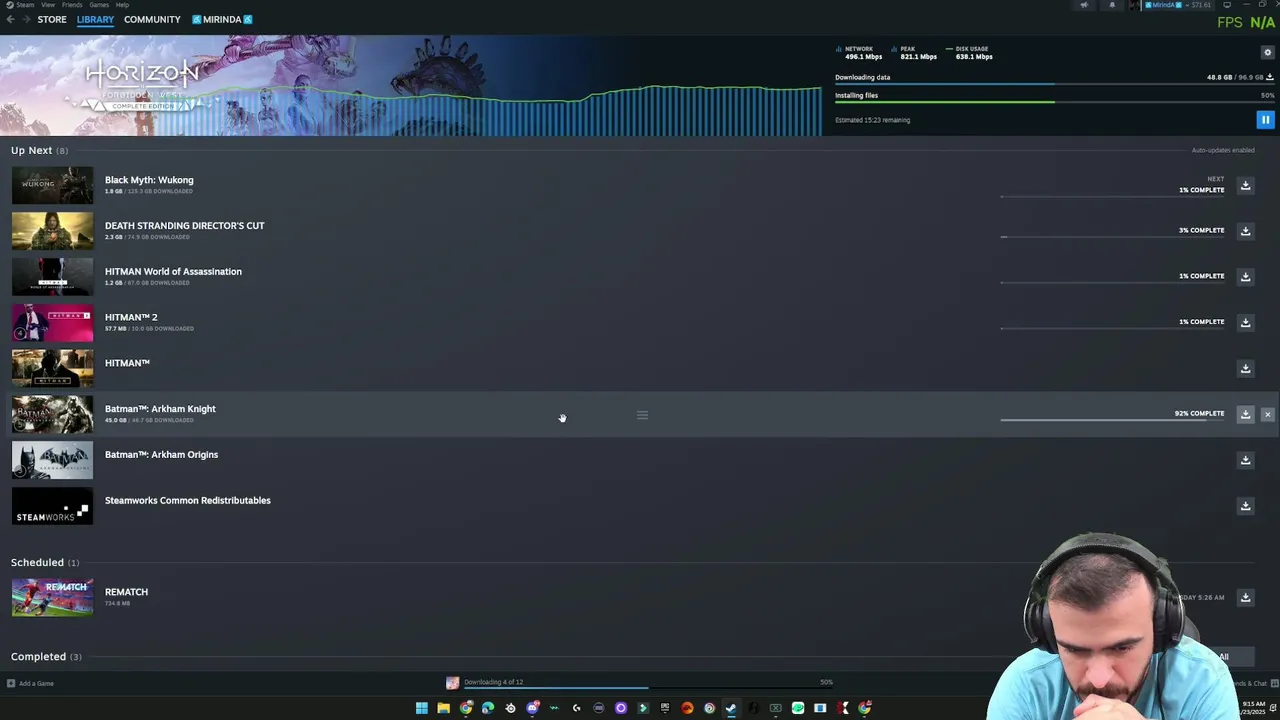Click the 'HITMAN™ 2' title
Image resolution: width=1280 pixels, height=720 pixels.
coord(131,317)
